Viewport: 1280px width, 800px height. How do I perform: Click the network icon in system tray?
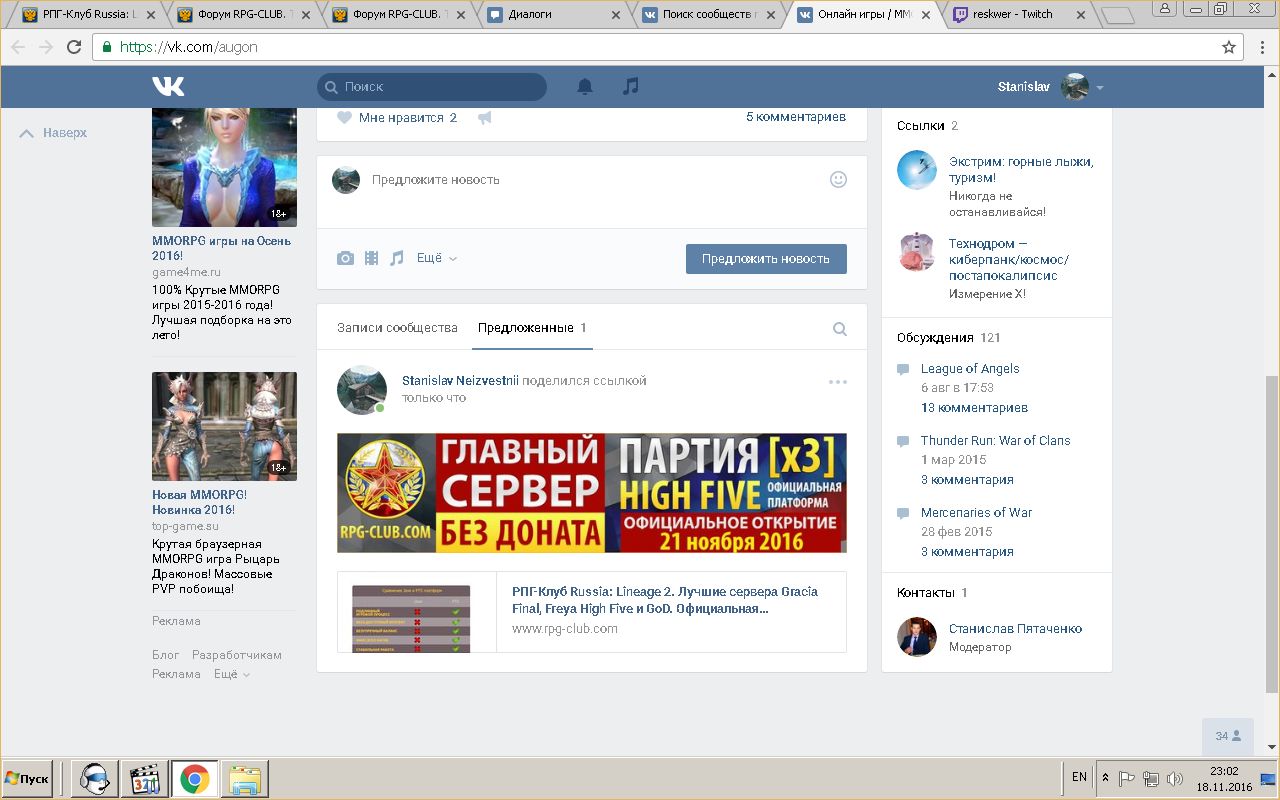click(1151, 779)
